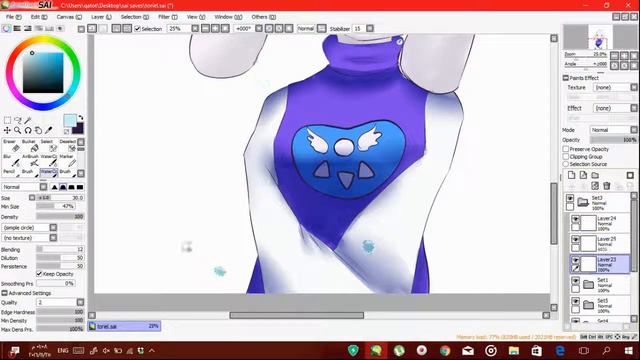The height and width of the screenshot is (360, 640).
Task: Select the highlighted WaterColor tool
Action: pos(48,173)
